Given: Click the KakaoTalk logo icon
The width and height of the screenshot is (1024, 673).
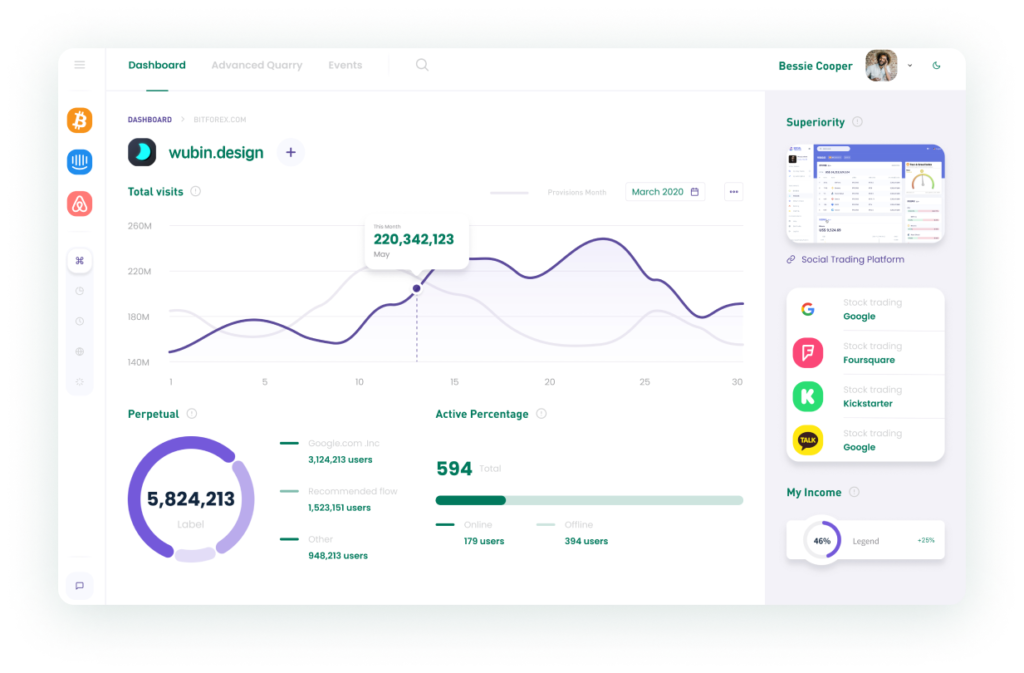Looking at the screenshot, I should click(x=808, y=440).
